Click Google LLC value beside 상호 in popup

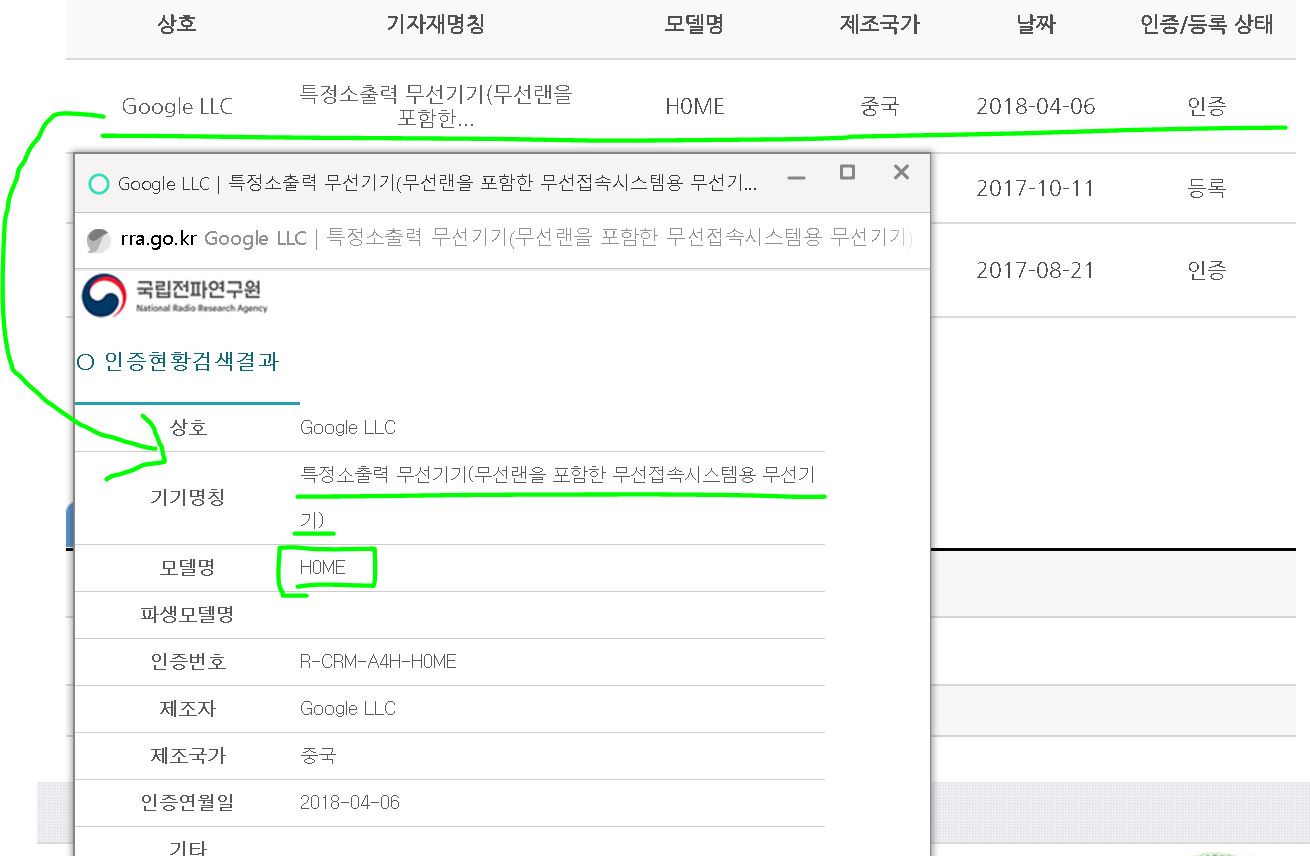(348, 428)
